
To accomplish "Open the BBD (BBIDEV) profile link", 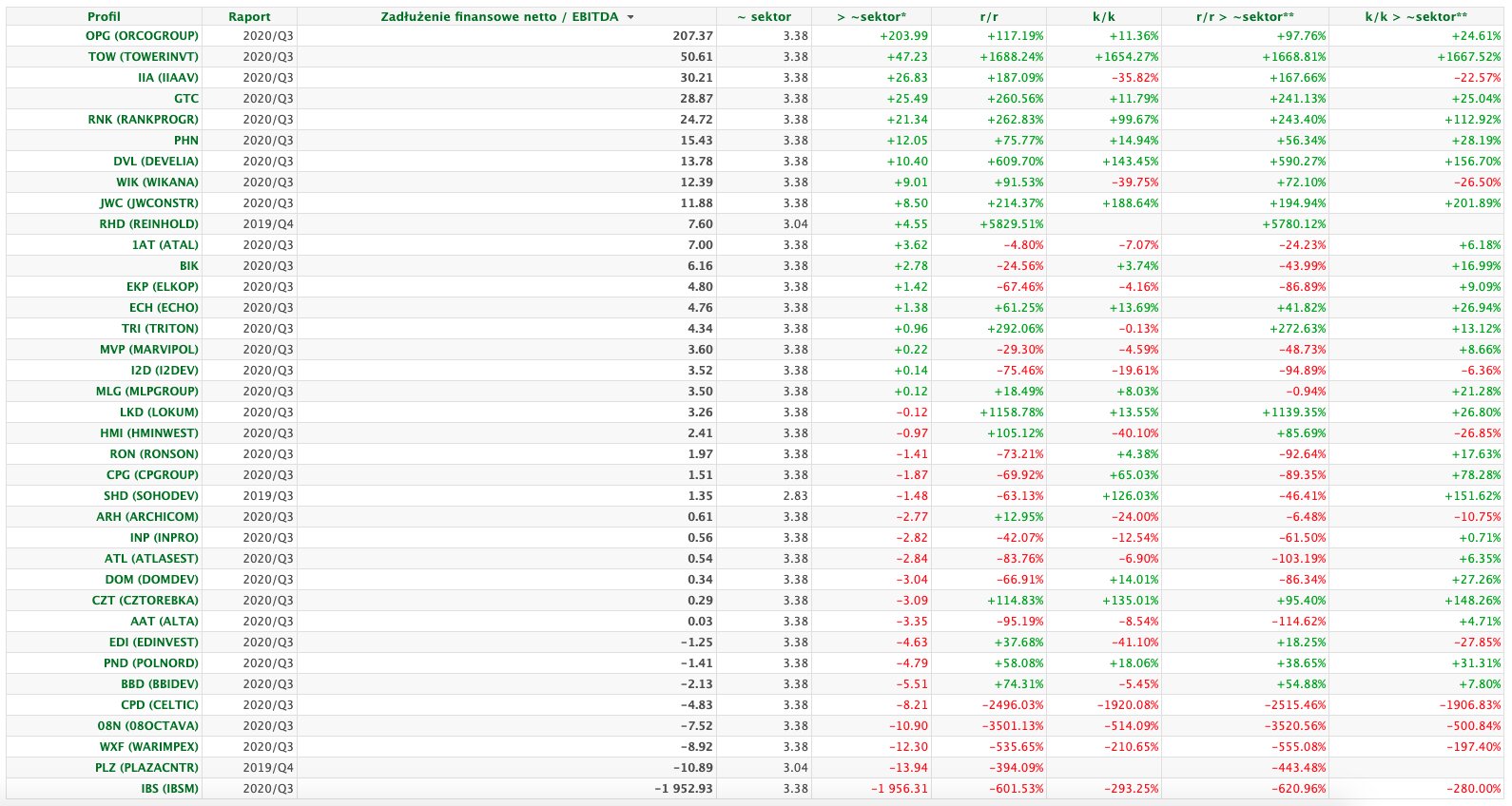I will (x=160, y=683).
